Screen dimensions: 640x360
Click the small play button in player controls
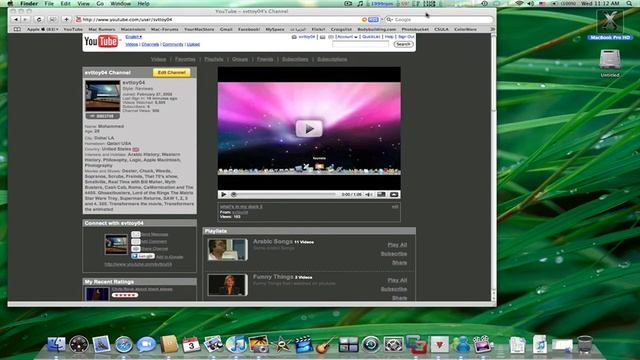(x=223, y=195)
